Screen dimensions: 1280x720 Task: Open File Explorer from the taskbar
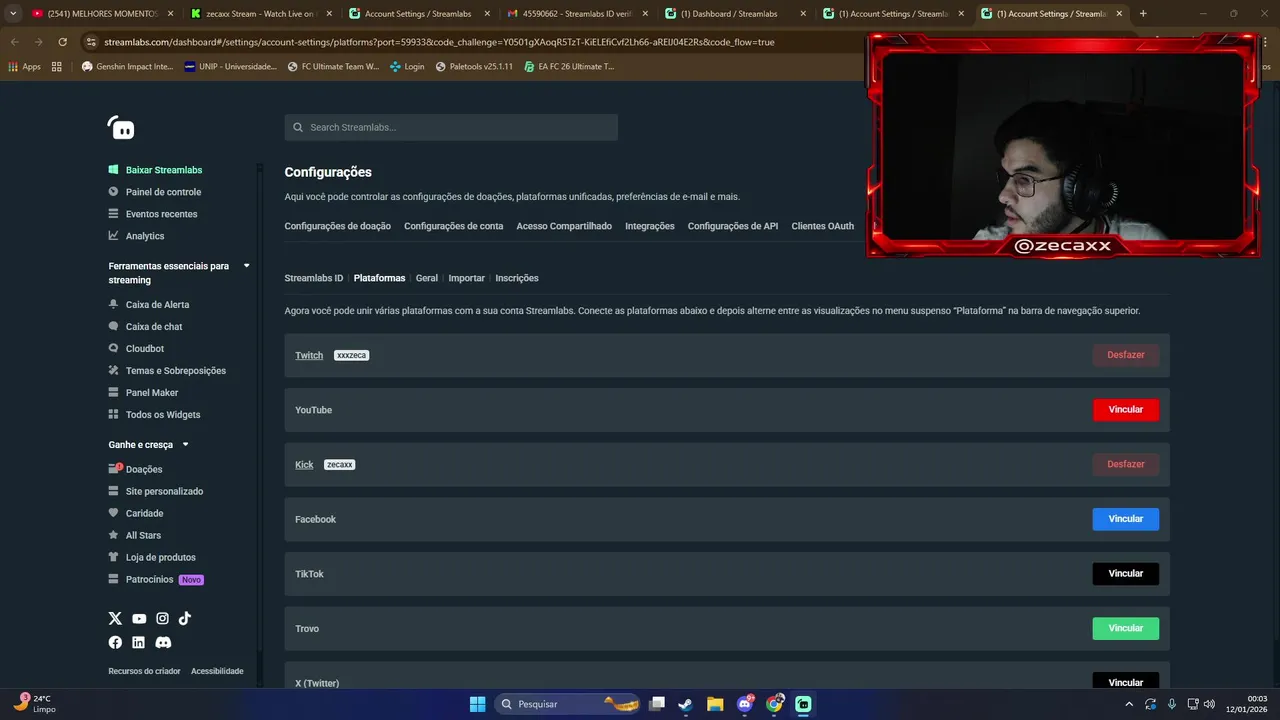point(715,704)
